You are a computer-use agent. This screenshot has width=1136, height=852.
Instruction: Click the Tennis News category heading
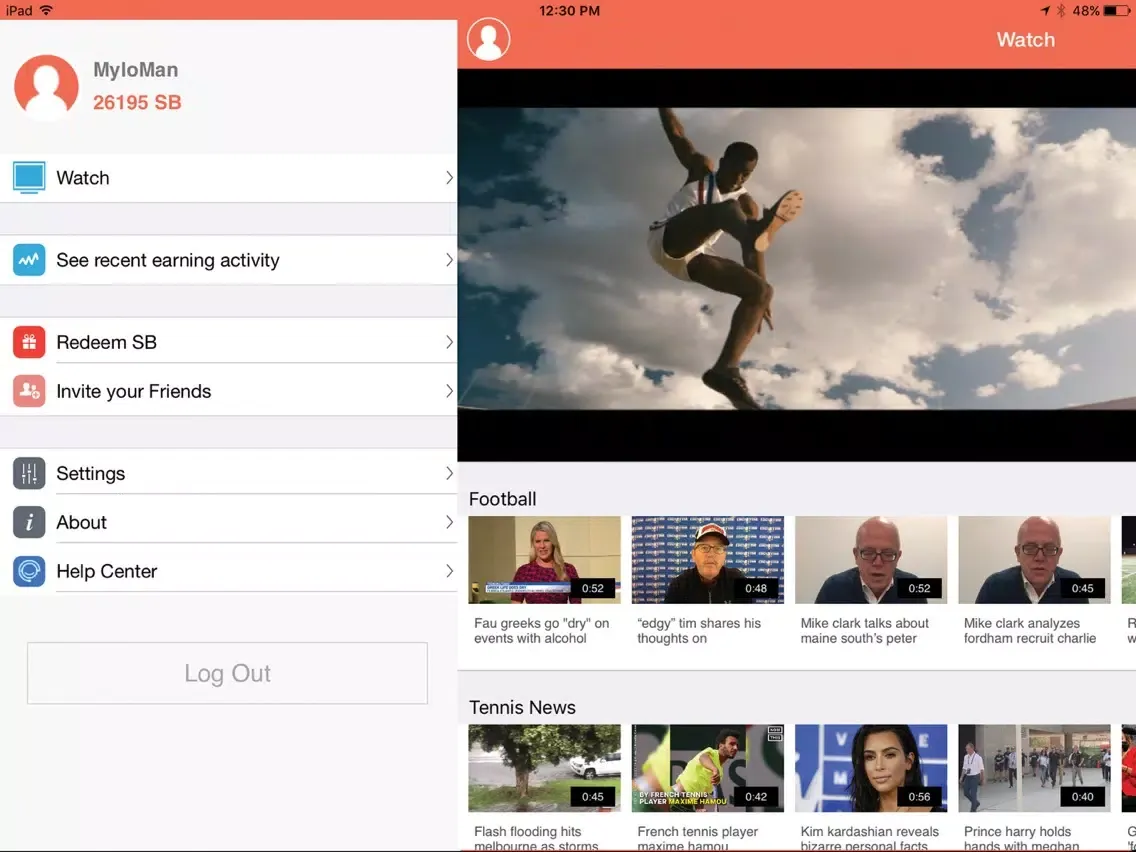[x=522, y=707]
